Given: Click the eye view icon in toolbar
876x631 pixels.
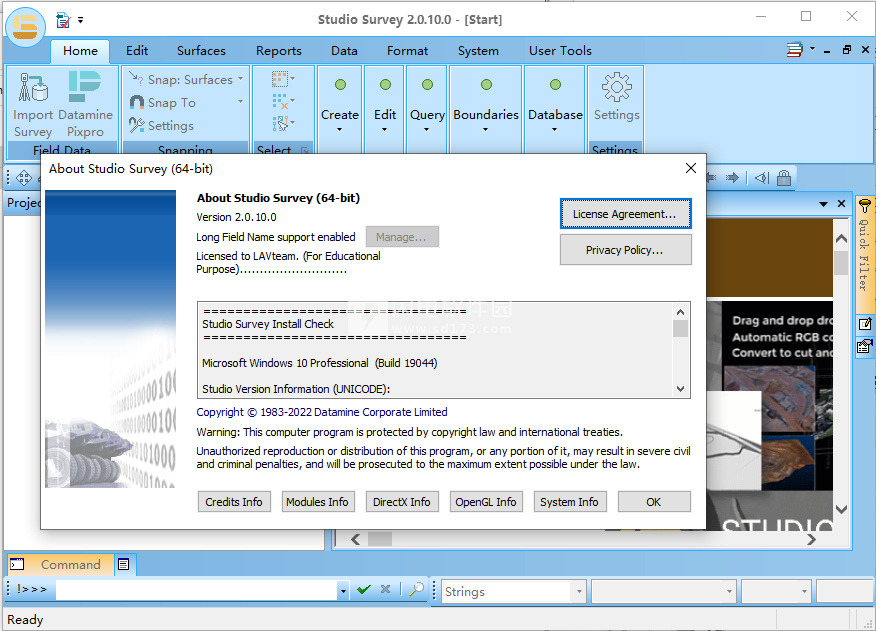Looking at the screenshot, I should click(761, 178).
